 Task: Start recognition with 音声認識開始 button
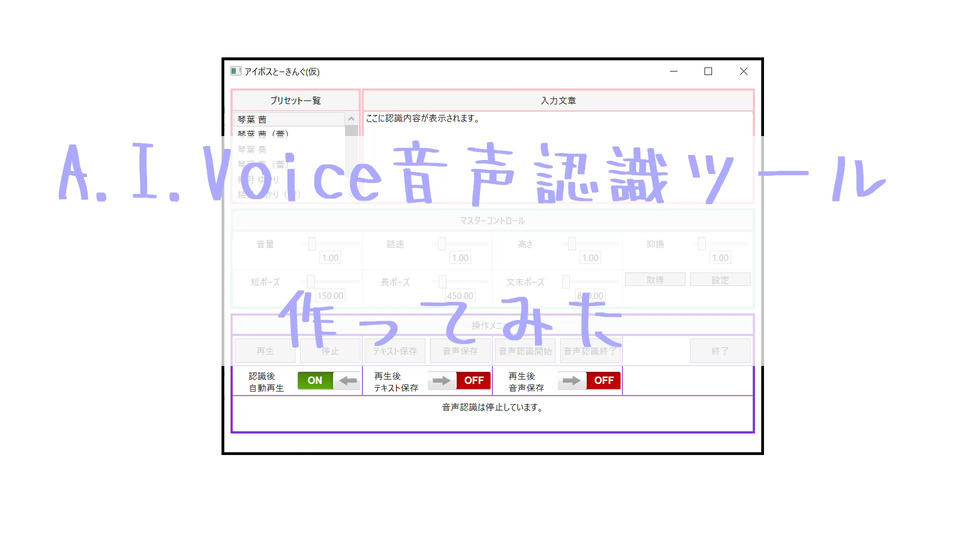(x=525, y=351)
